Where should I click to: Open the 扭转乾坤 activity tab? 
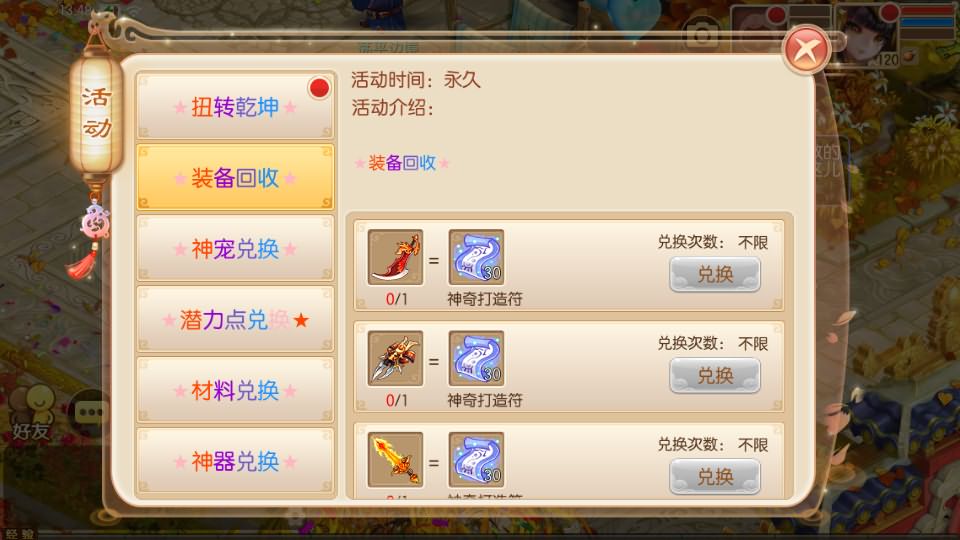click(x=236, y=106)
